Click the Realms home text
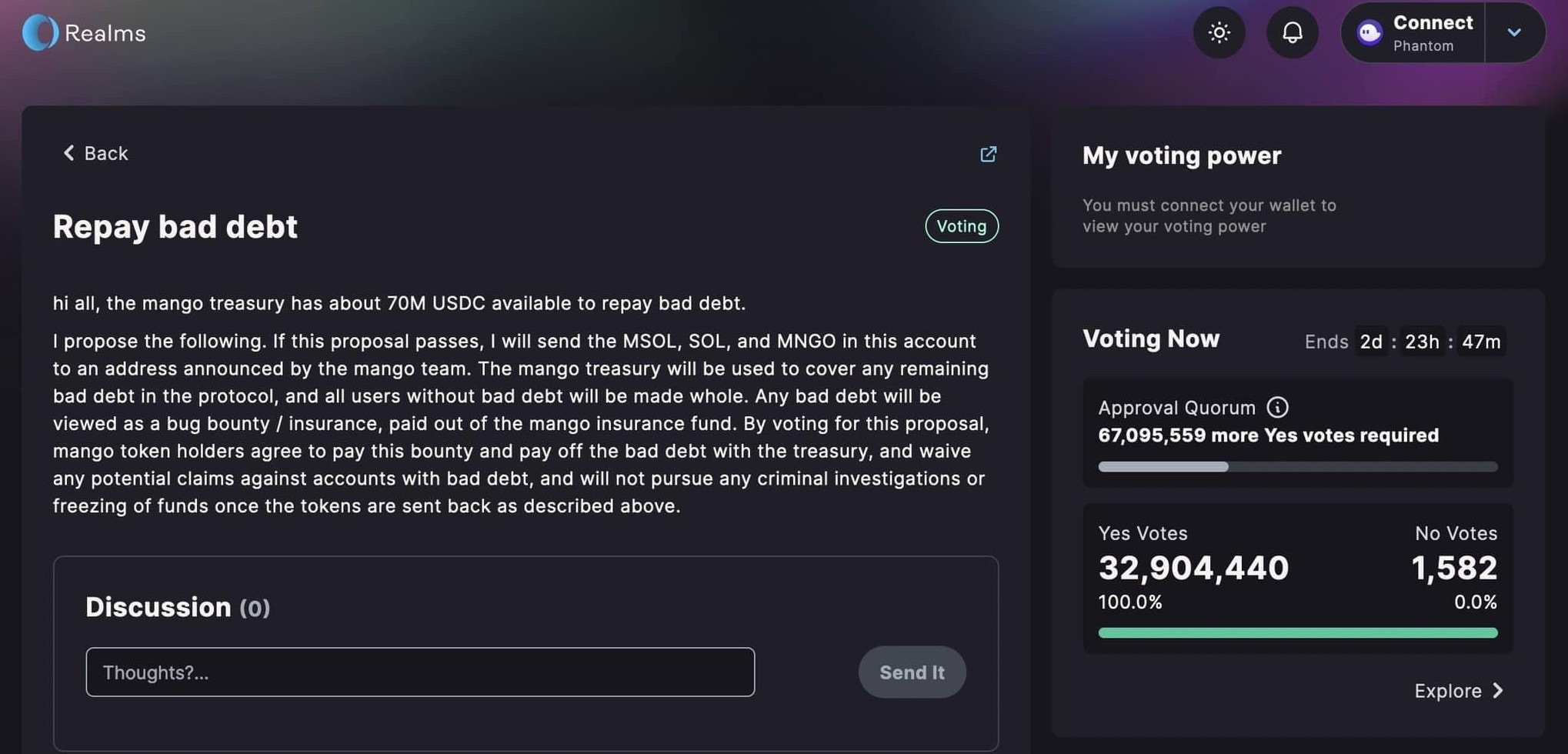The image size is (1568, 754). tap(105, 33)
